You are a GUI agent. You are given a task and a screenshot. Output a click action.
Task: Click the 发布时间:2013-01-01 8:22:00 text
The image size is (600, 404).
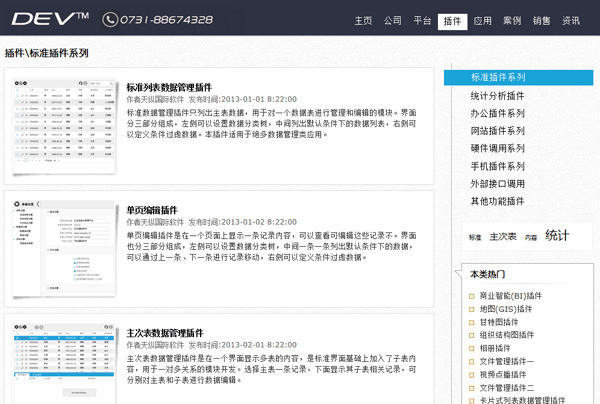pyautogui.click(x=243, y=99)
